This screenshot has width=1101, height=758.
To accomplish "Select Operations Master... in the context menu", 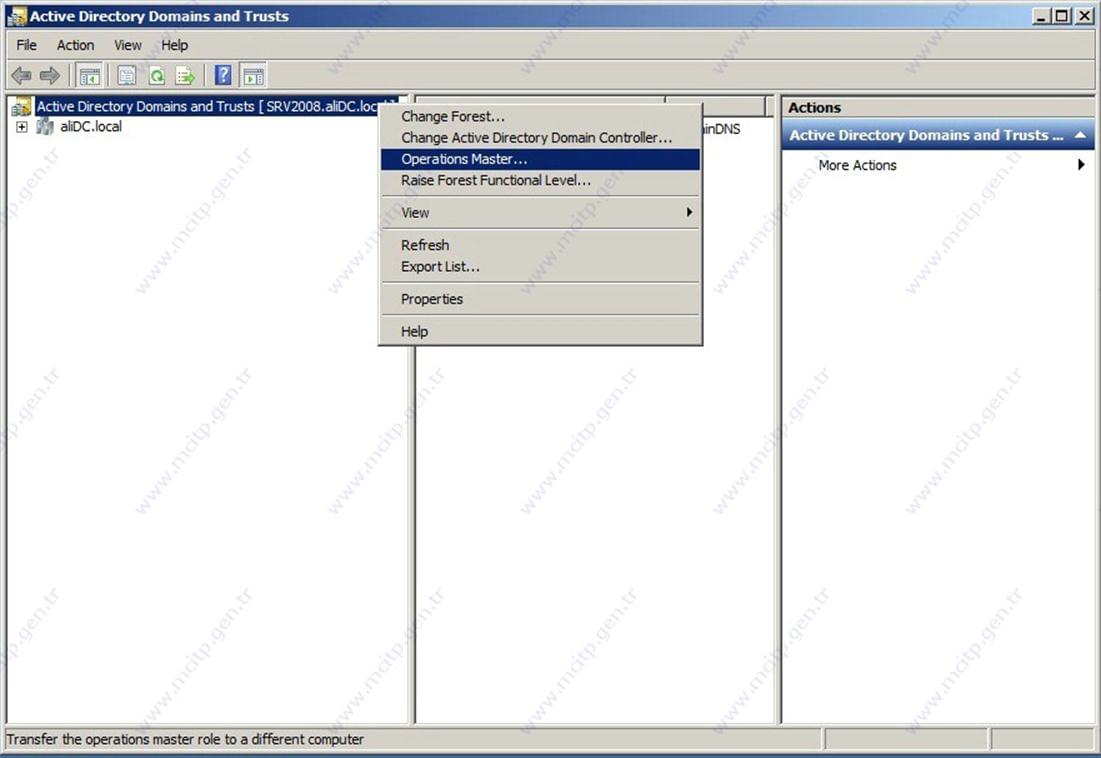I will [541, 159].
